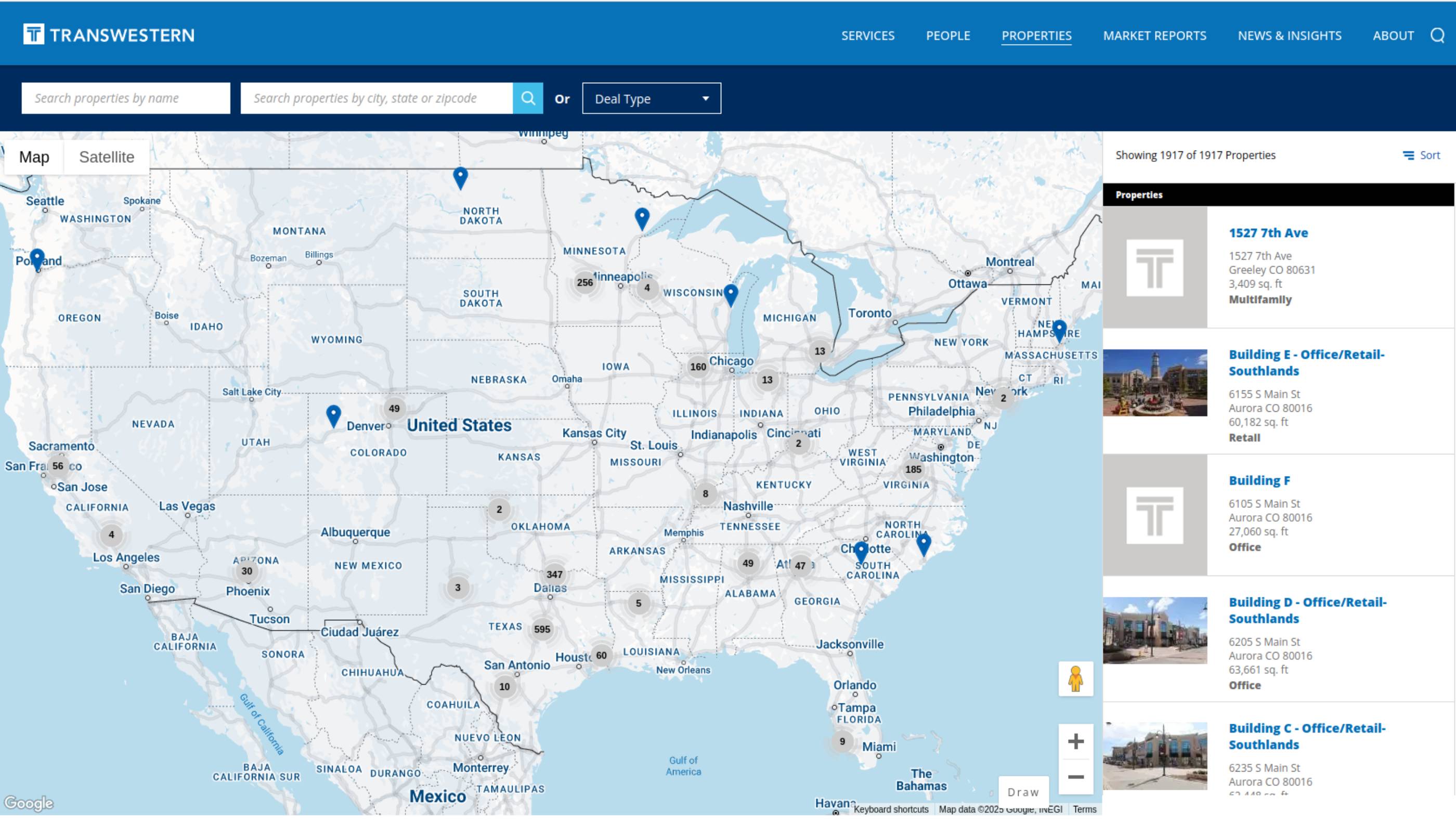Zoom in on the map
1456x822 pixels.
click(1075, 741)
